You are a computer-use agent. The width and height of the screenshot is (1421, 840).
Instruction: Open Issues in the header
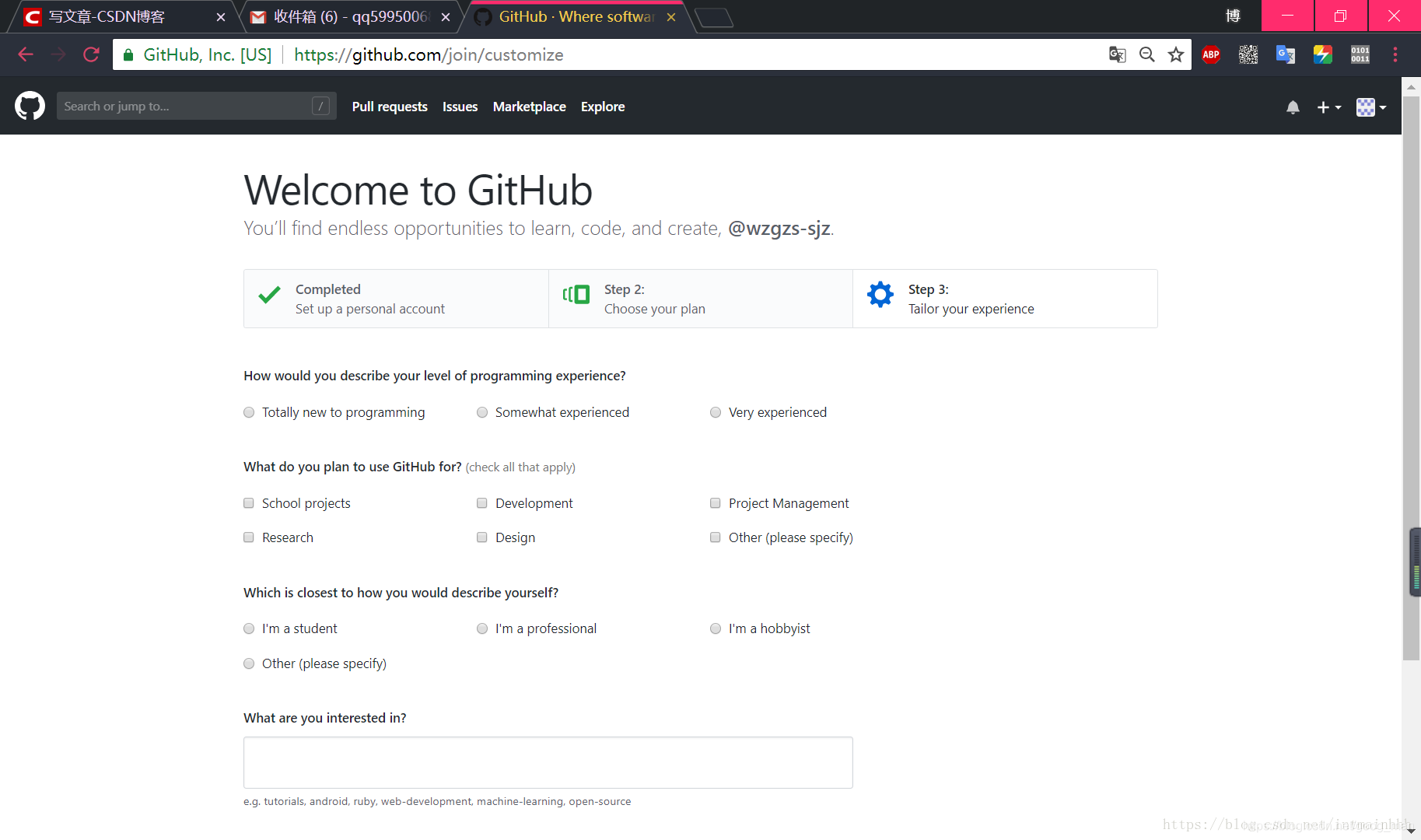[460, 107]
